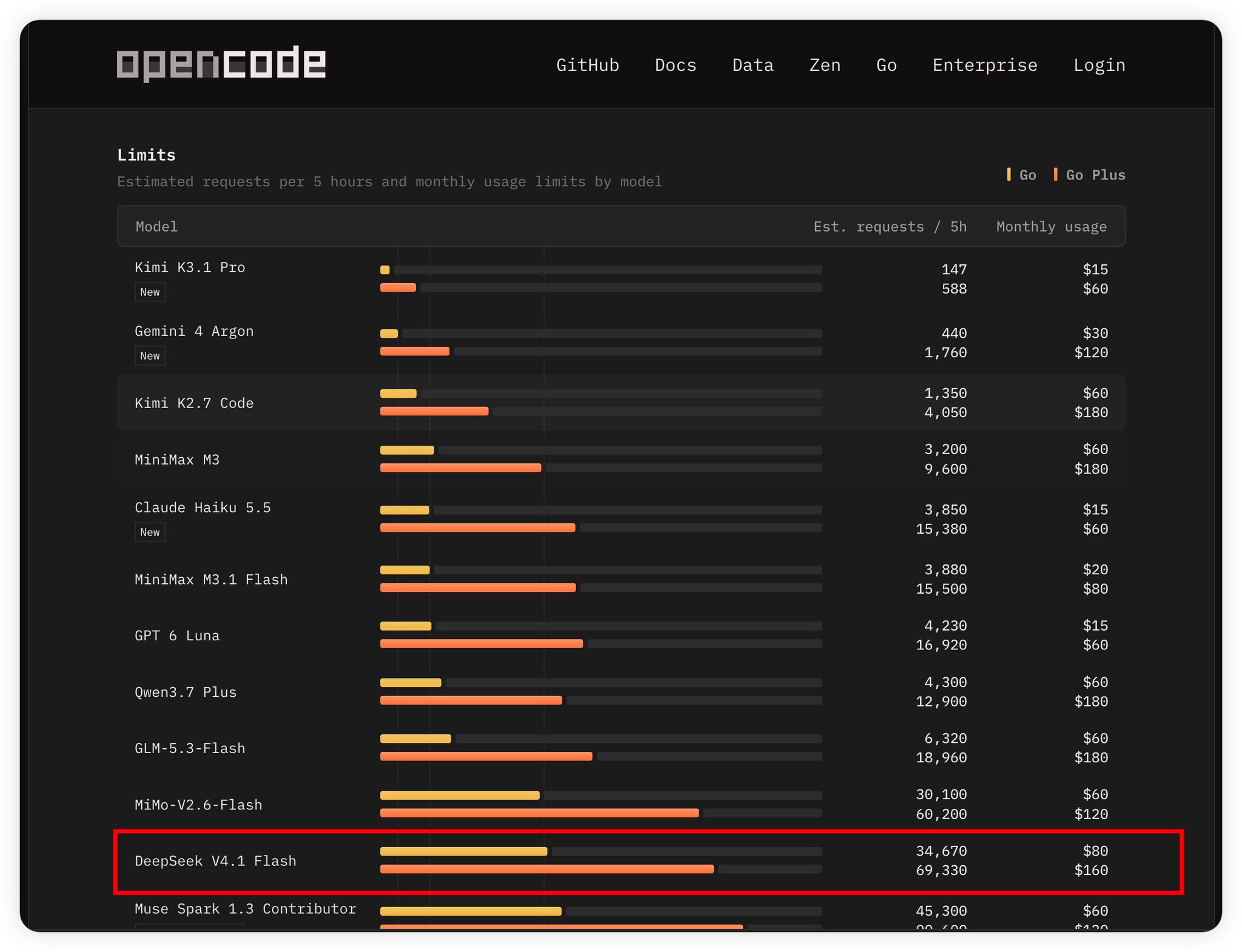Select the DeepSeek V4.1 Flash model name

[x=215, y=861]
